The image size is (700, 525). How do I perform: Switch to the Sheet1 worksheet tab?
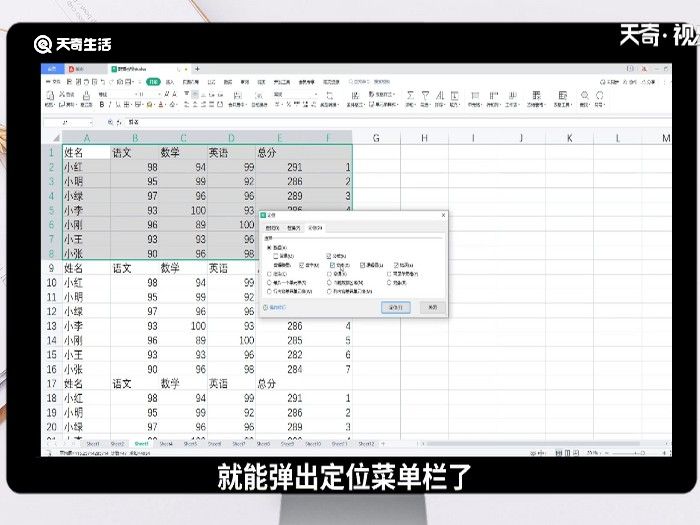93,444
